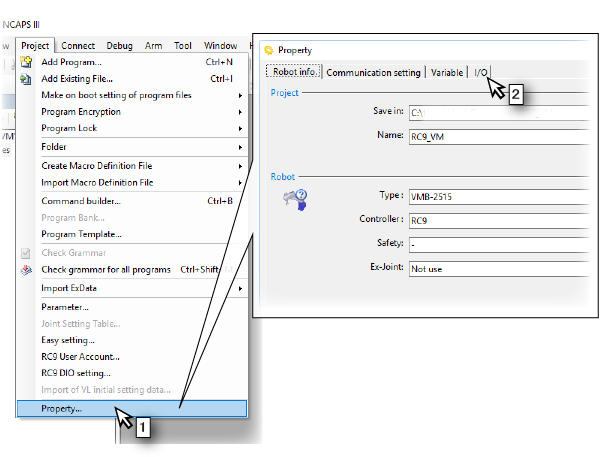The height and width of the screenshot is (457, 600).
Task: Click the Type field showing VMB-2515
Action: tap(497, 196)
